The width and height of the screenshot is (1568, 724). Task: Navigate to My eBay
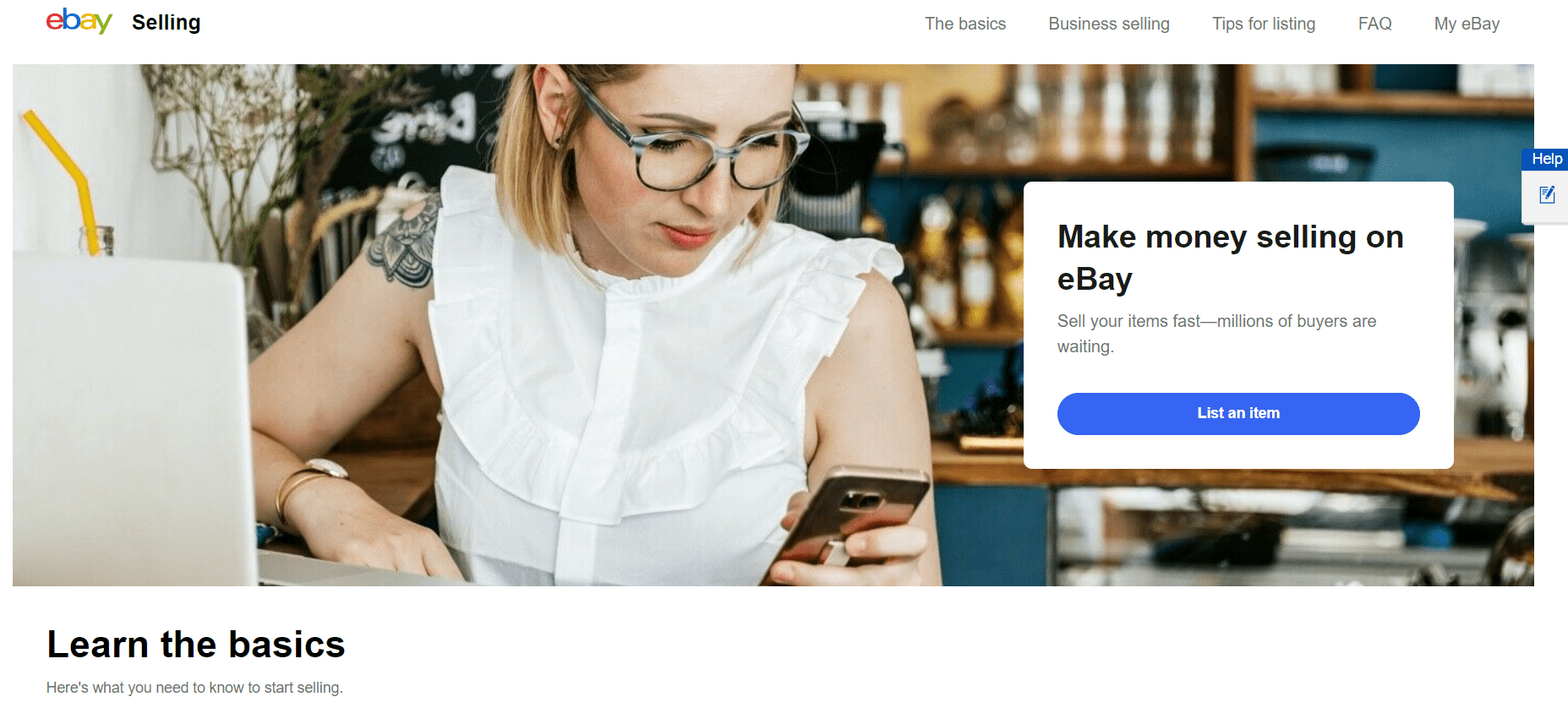pyautogui.click(x=1467, y=24)
